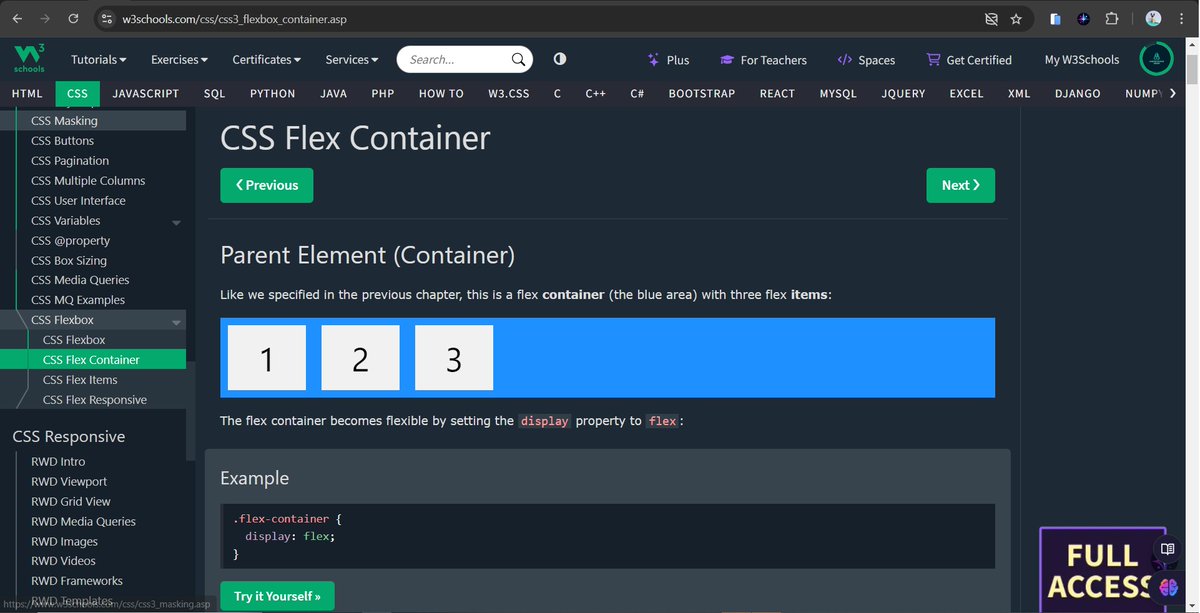The image size is (1200, 613).
Task: Select the For Teachers graduation cap icon
Action: tap(729, 60)
